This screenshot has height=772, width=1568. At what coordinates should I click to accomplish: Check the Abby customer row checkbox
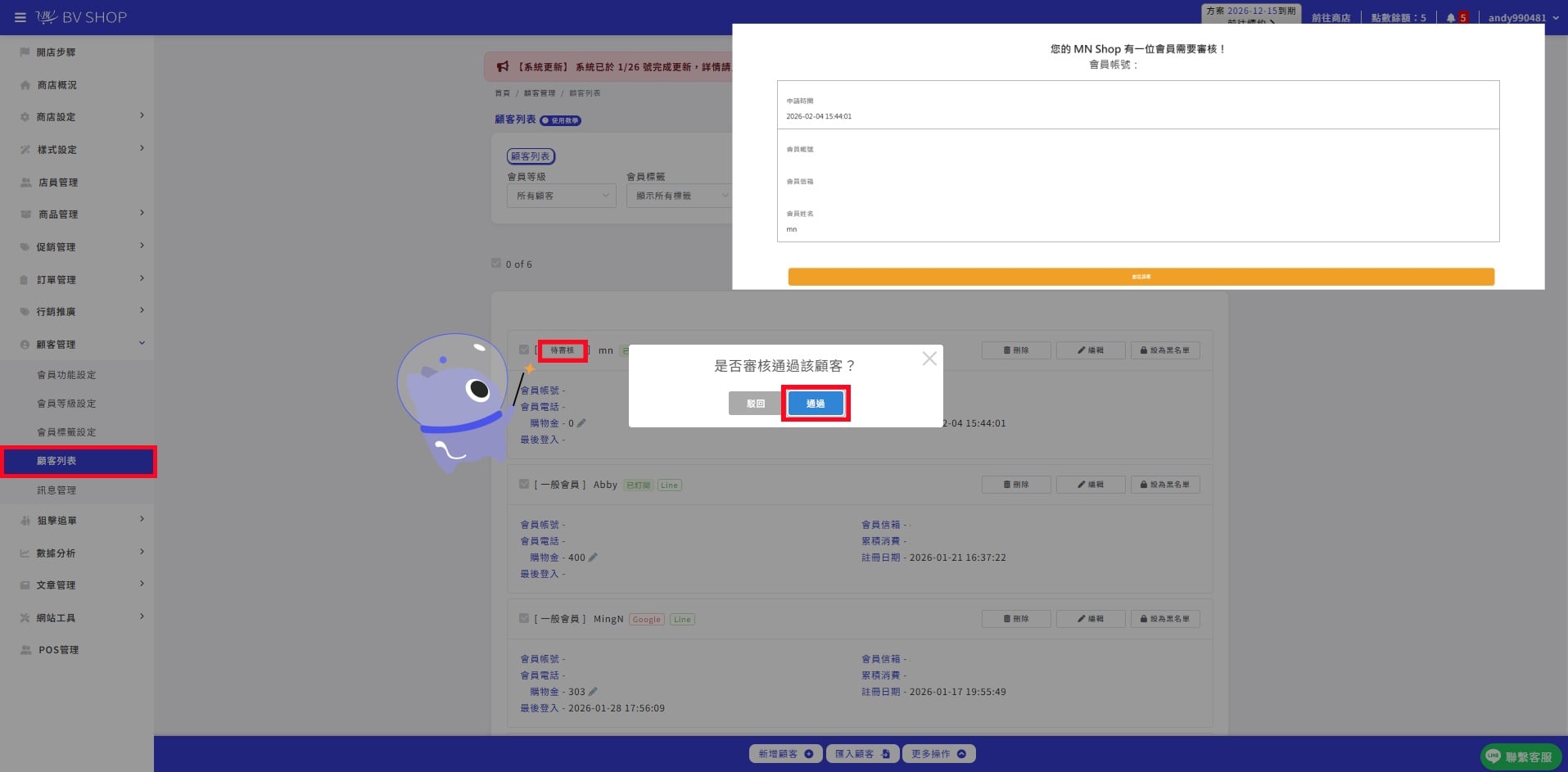pos(524,484)
